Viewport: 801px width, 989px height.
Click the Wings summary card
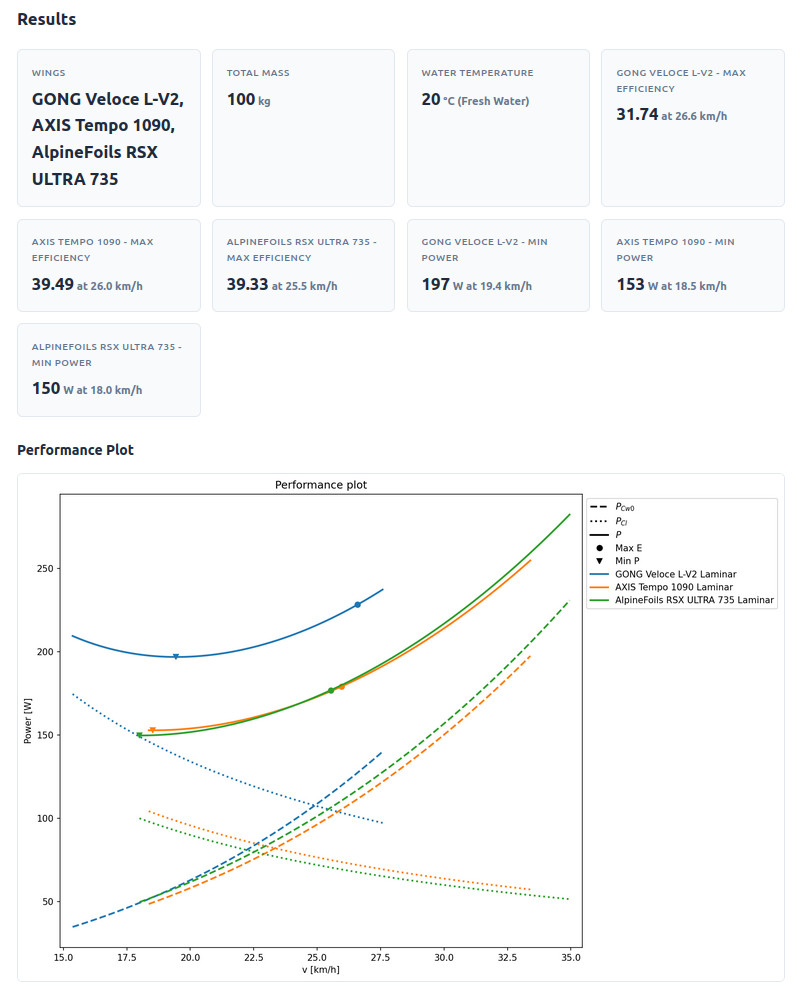109,128
